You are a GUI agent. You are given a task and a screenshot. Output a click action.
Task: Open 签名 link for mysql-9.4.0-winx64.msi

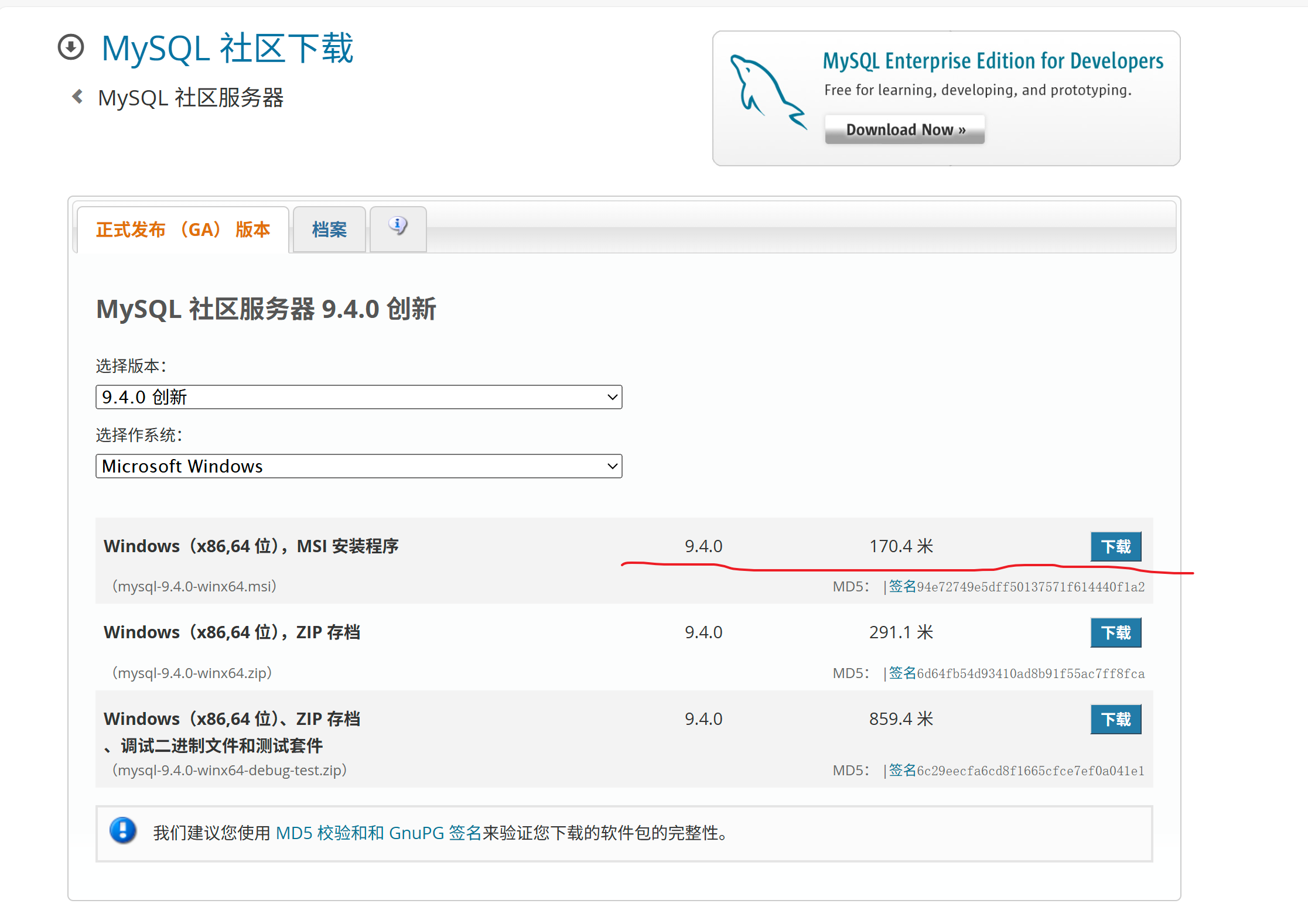(902, 586)
